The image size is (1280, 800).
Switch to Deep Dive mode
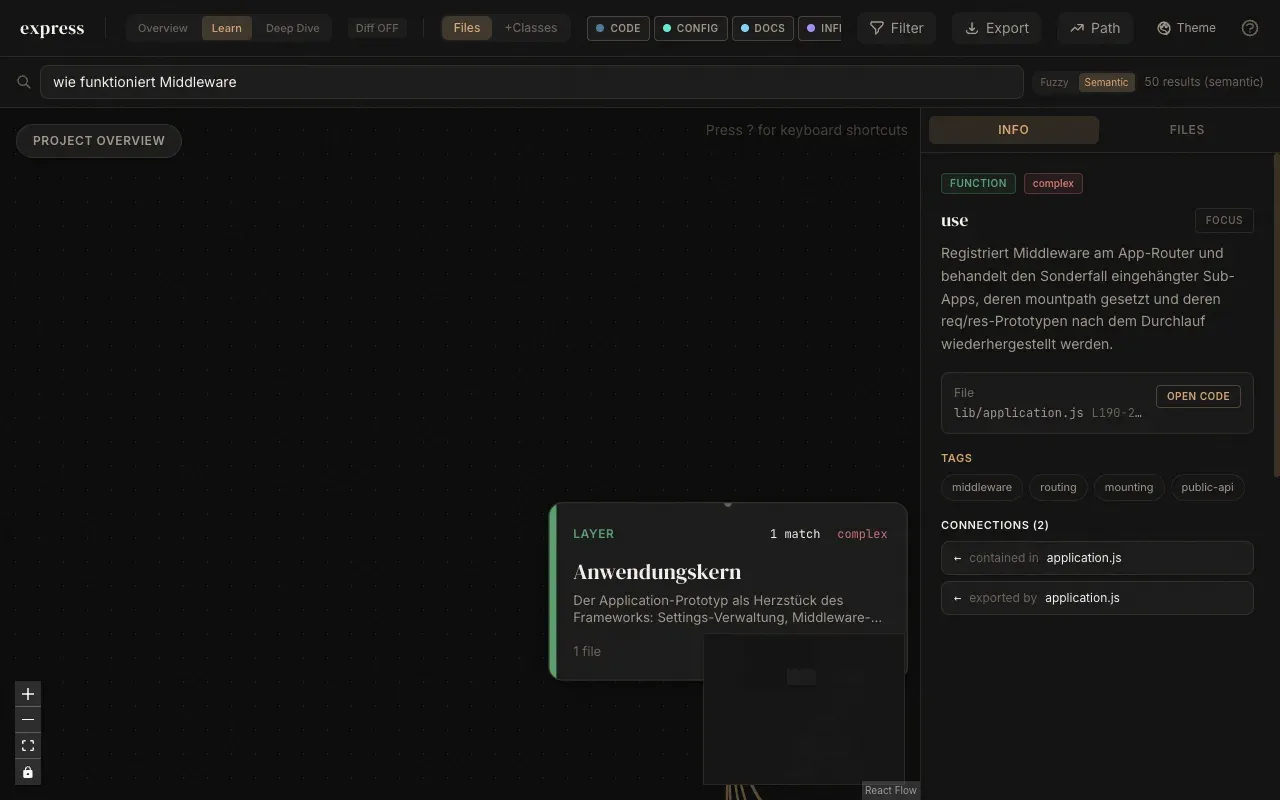(x=293, y=28)
